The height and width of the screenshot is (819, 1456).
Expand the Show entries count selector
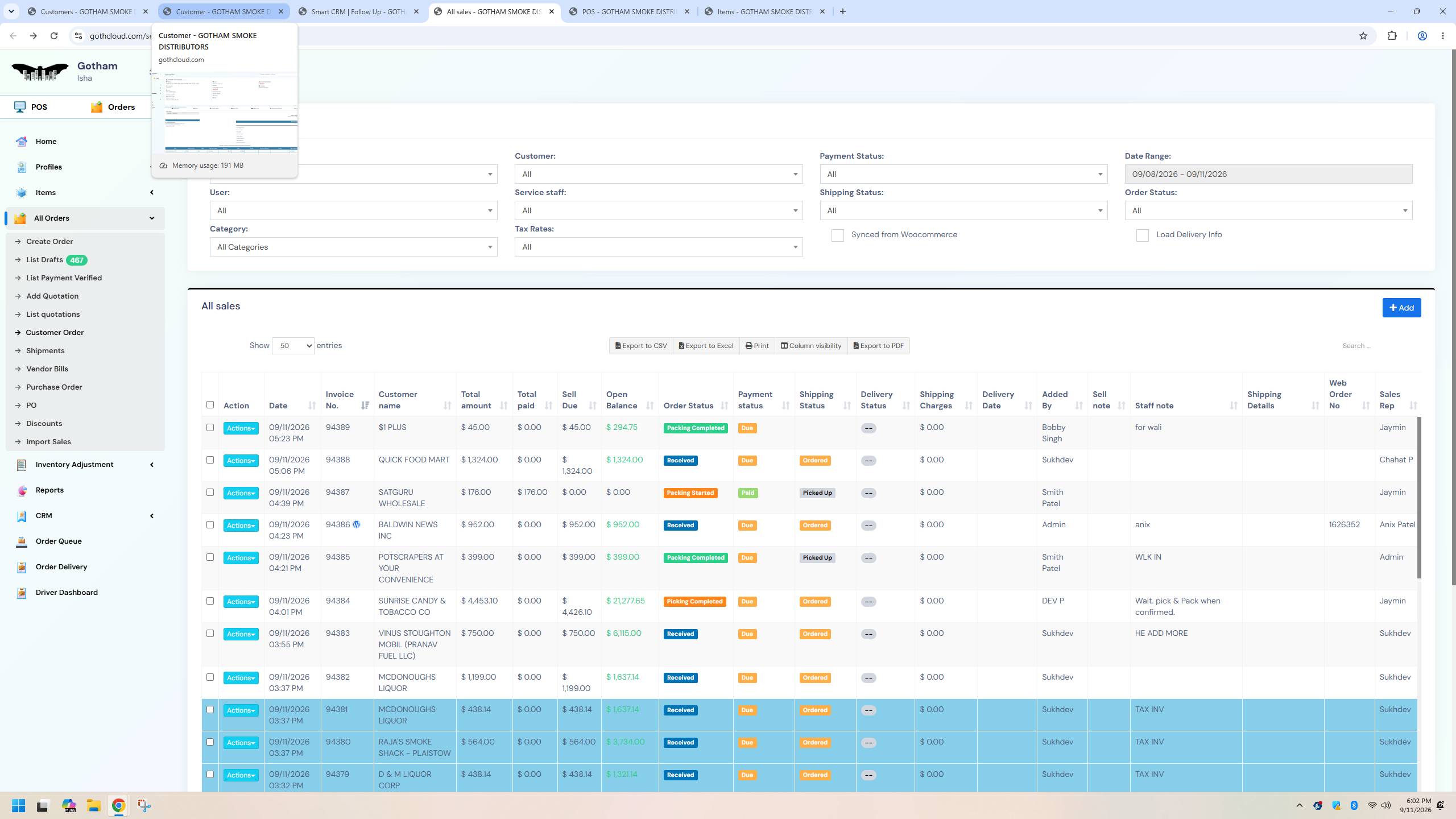293,346
